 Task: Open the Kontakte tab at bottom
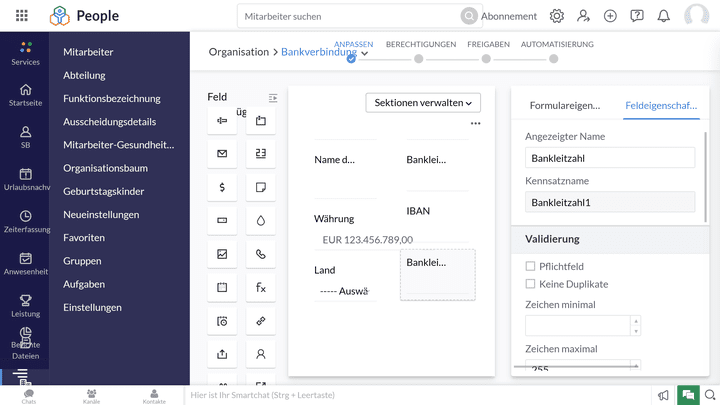tap(154, 396)
